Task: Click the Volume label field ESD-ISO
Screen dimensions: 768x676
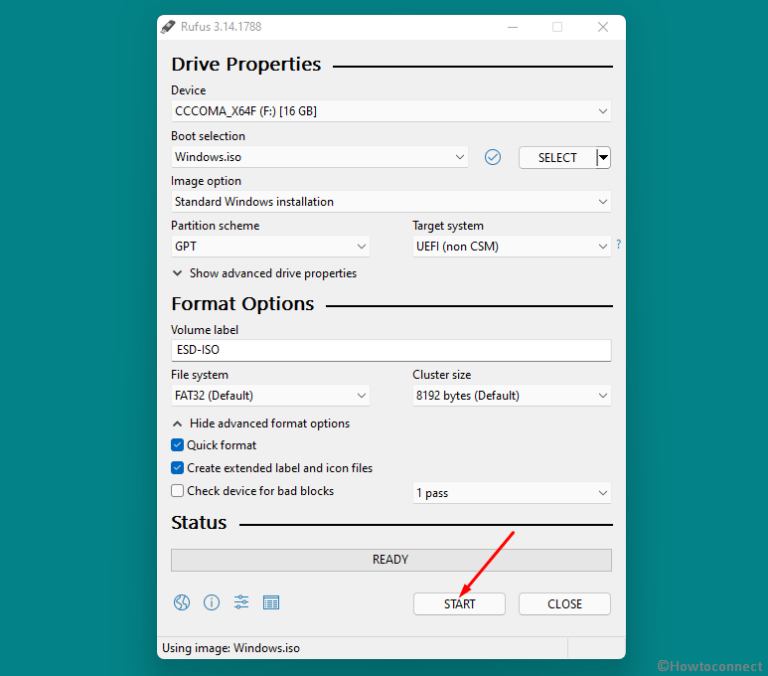Action: 391,350
